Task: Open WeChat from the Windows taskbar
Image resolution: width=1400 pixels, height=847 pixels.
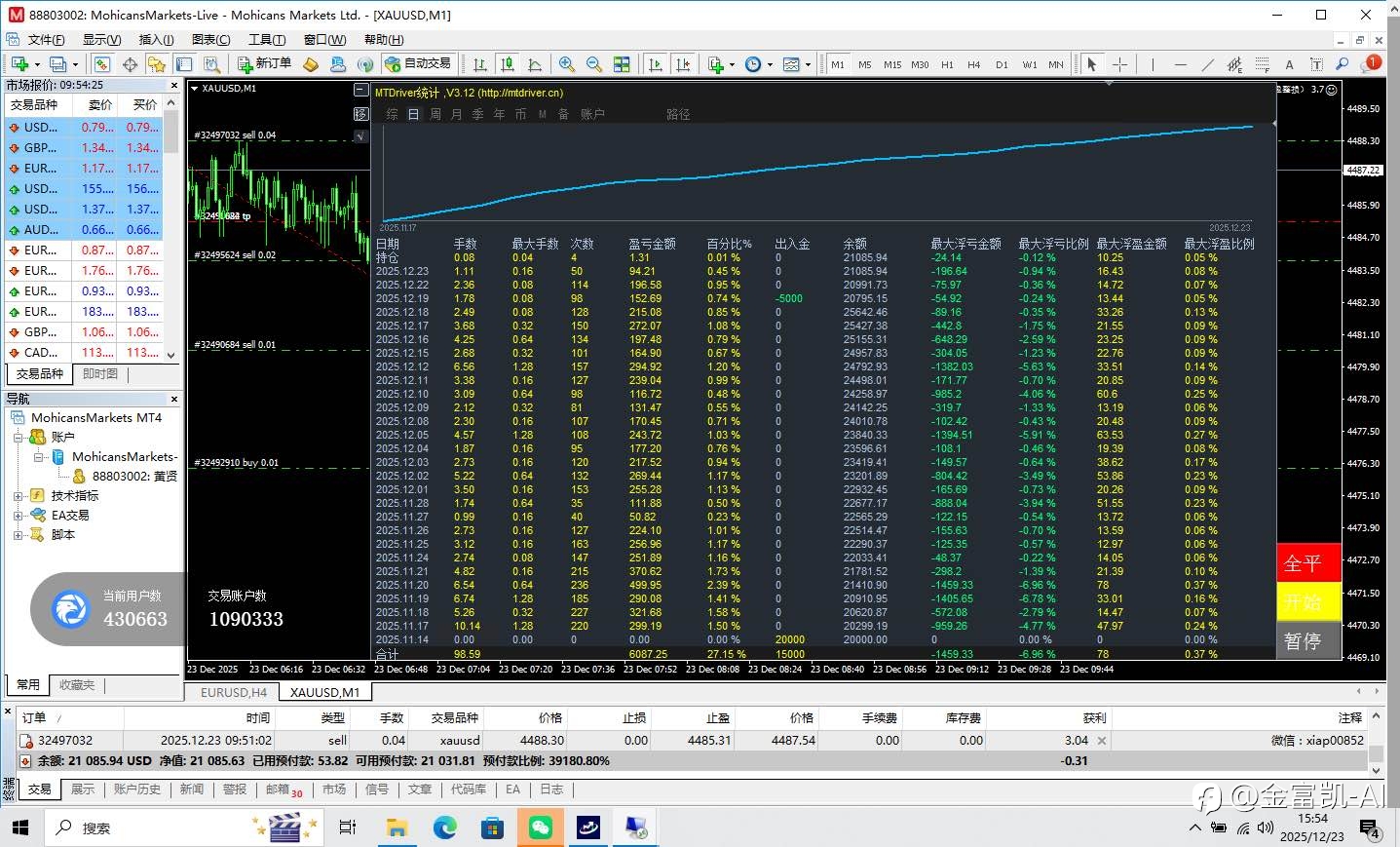Action: pos(540,828)
